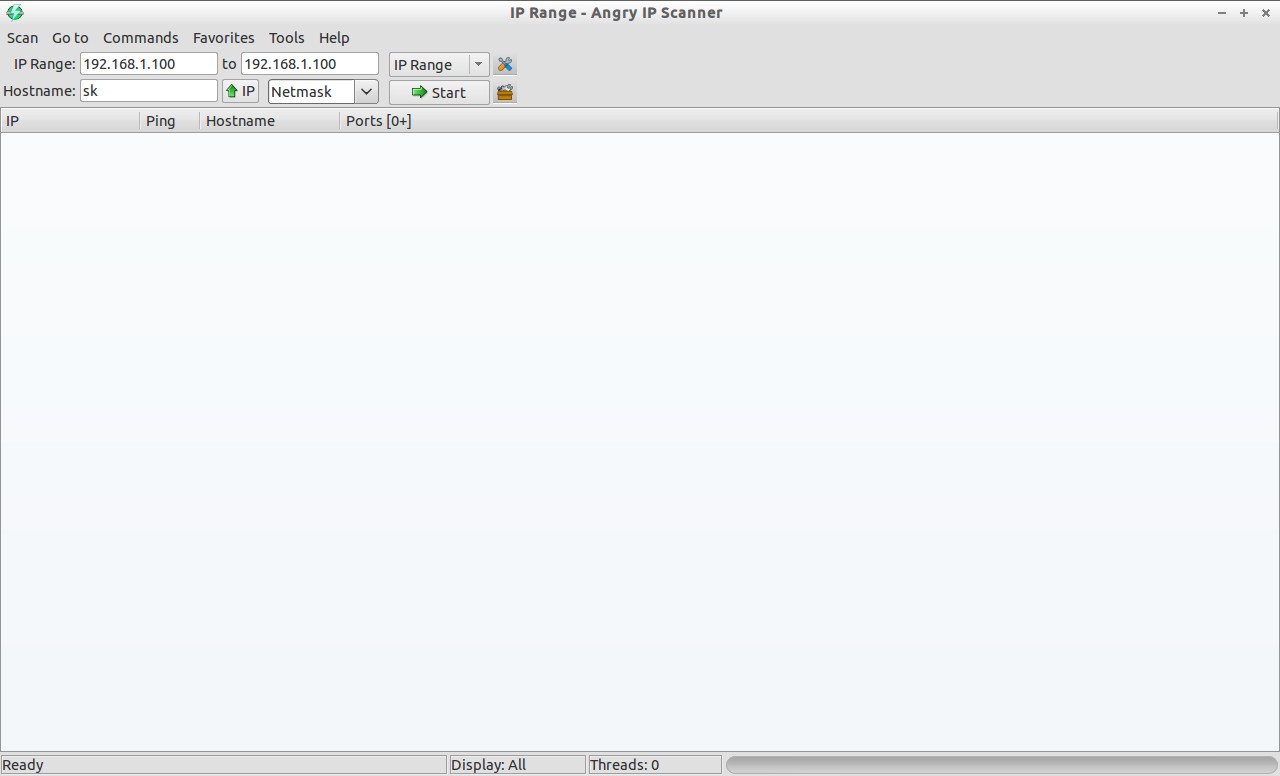1280x776 pixels.
Task: Open the Commands menu
Action: (140, 38)
